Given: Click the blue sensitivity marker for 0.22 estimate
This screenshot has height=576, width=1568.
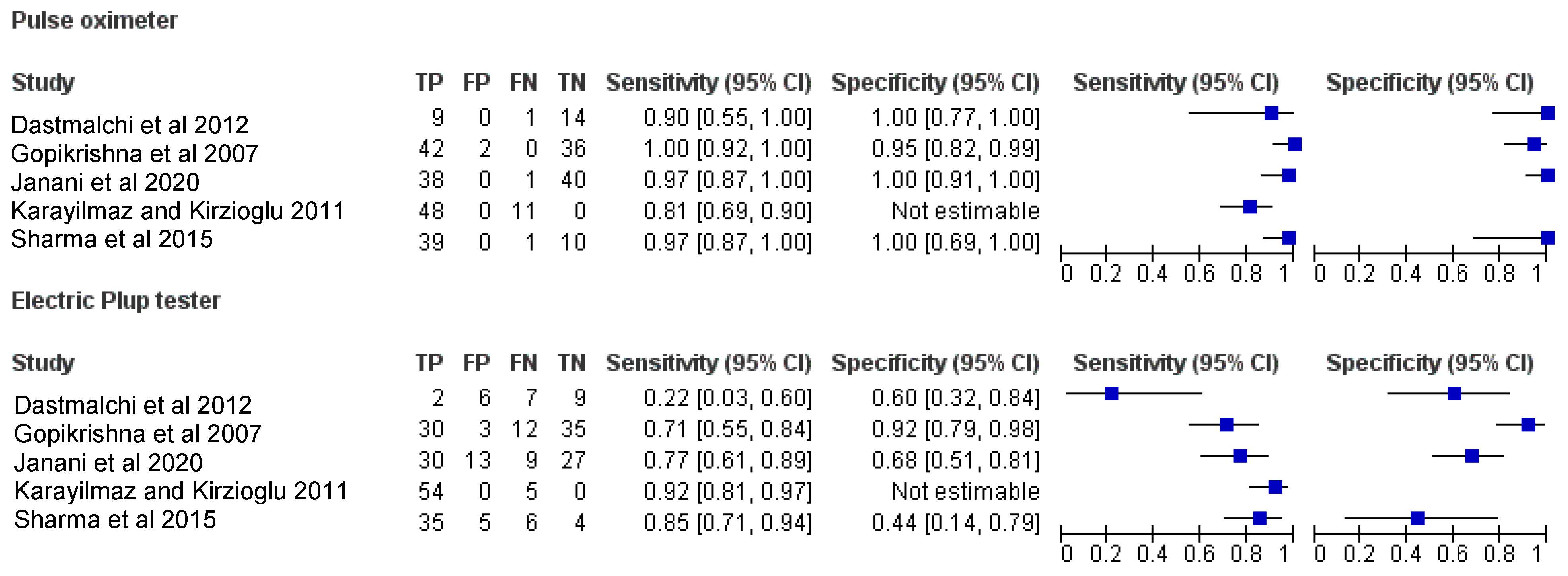Looking at the screenshot, I should [x=1111, y=394].
